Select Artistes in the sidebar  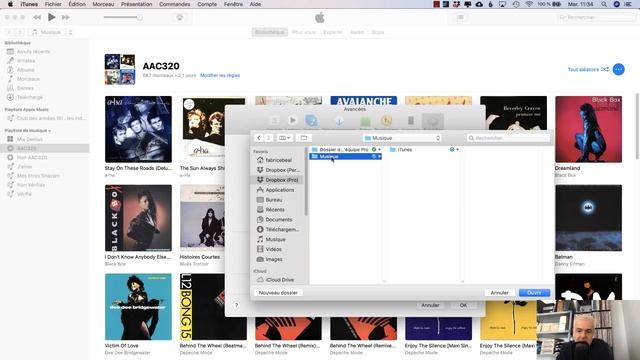(x=26, y=60)
